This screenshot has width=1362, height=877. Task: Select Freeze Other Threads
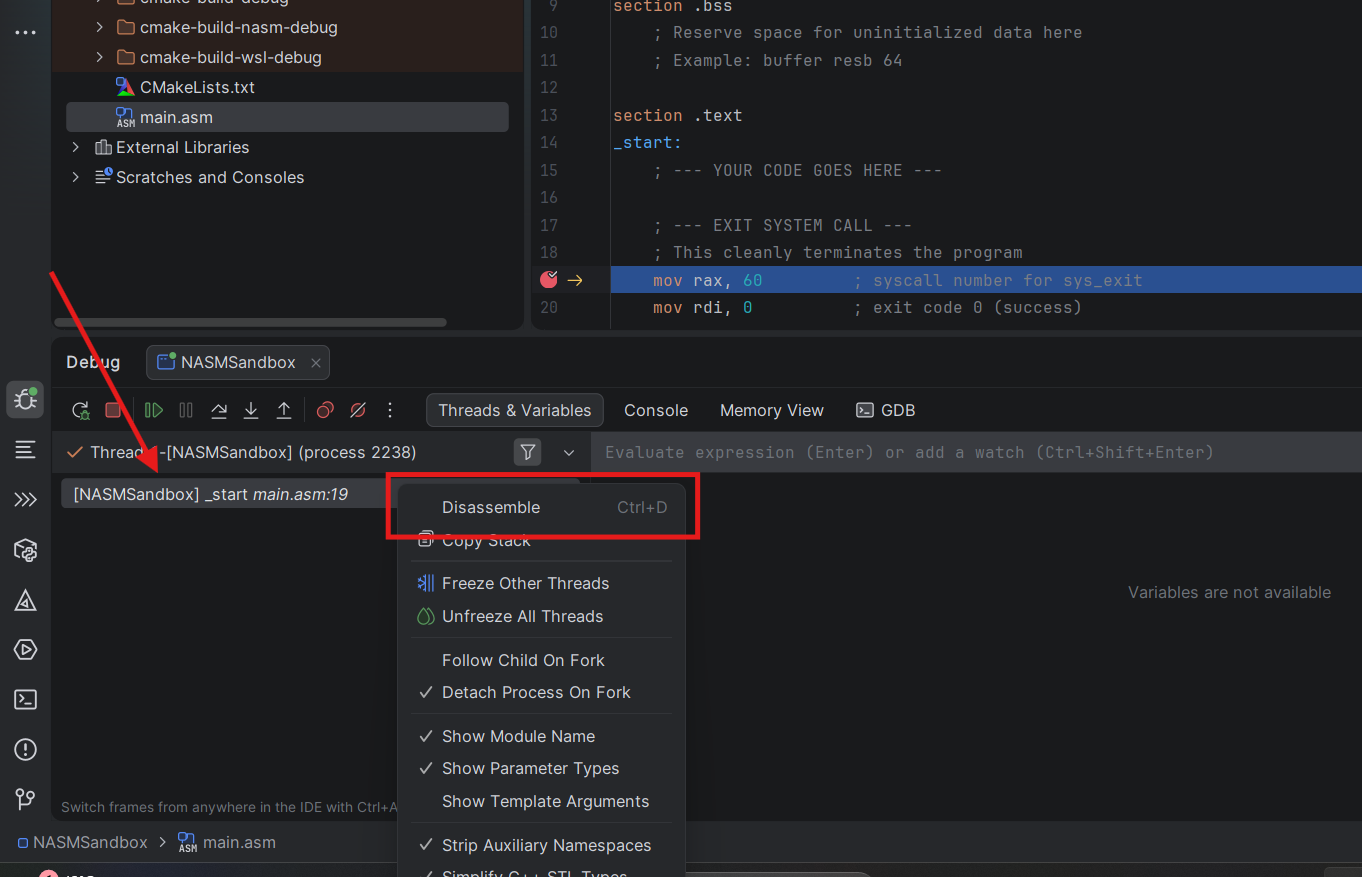541,583
